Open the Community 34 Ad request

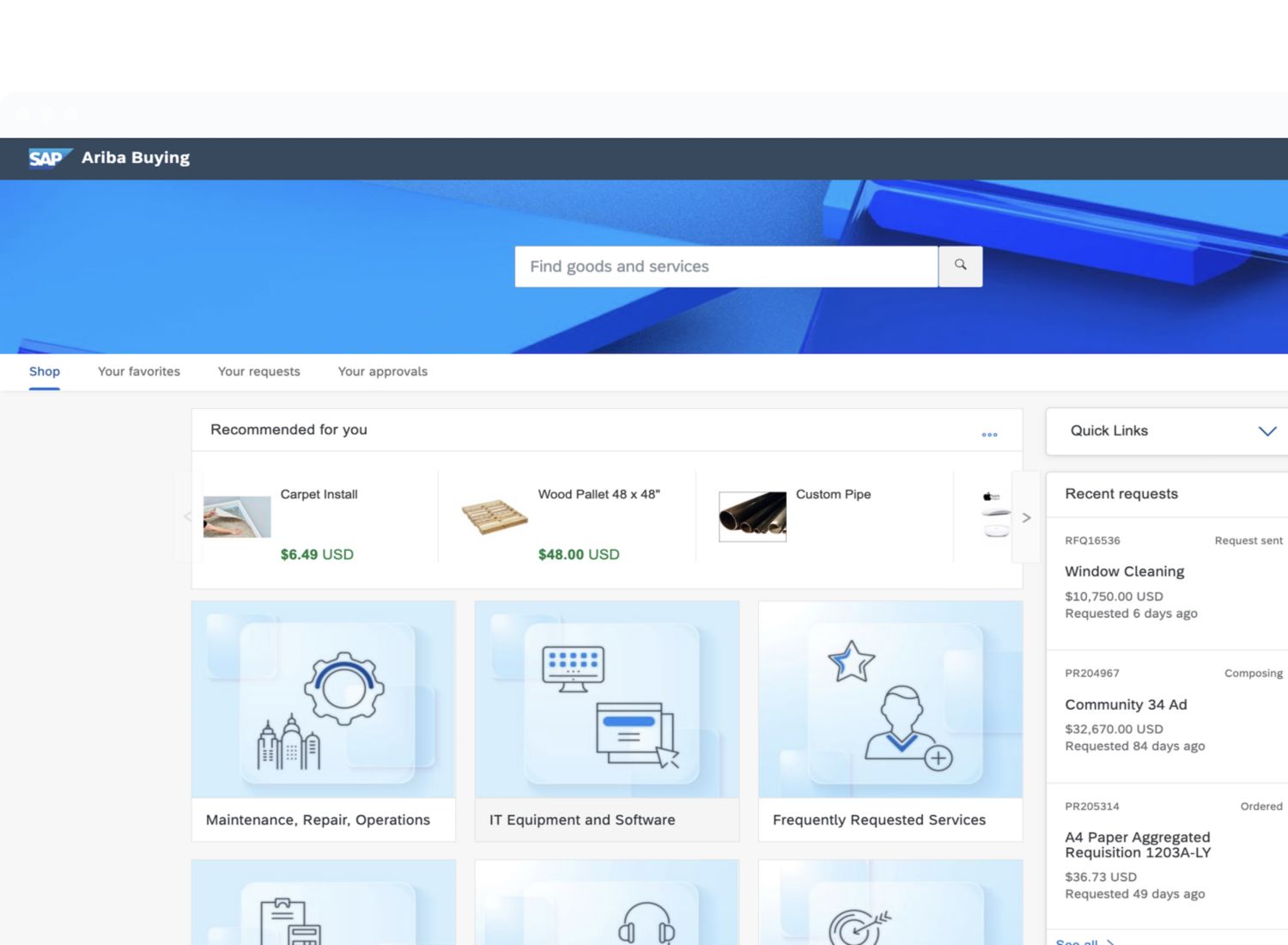(x=1126, y=704)
